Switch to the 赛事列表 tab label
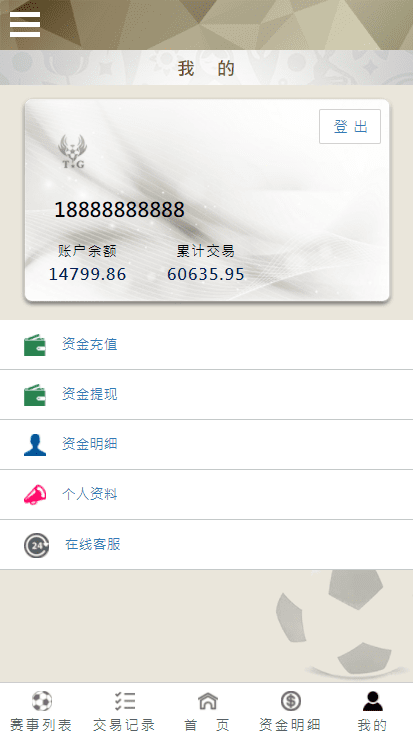The height and width of the screenshot is (736, 413). [41, 725]
